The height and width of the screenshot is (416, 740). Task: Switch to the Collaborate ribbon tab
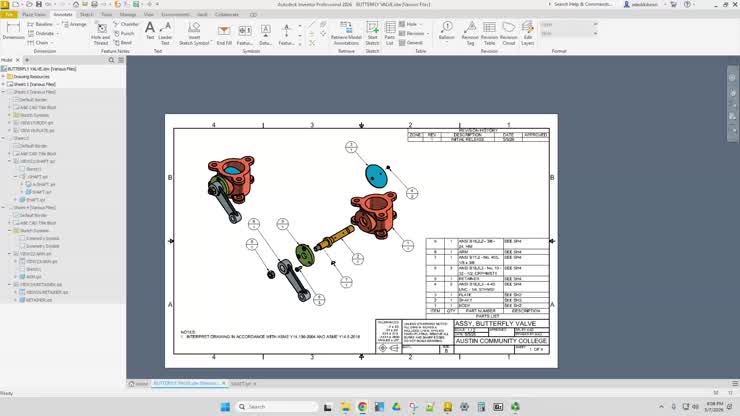pyautogui.click(x=227, y=15)
